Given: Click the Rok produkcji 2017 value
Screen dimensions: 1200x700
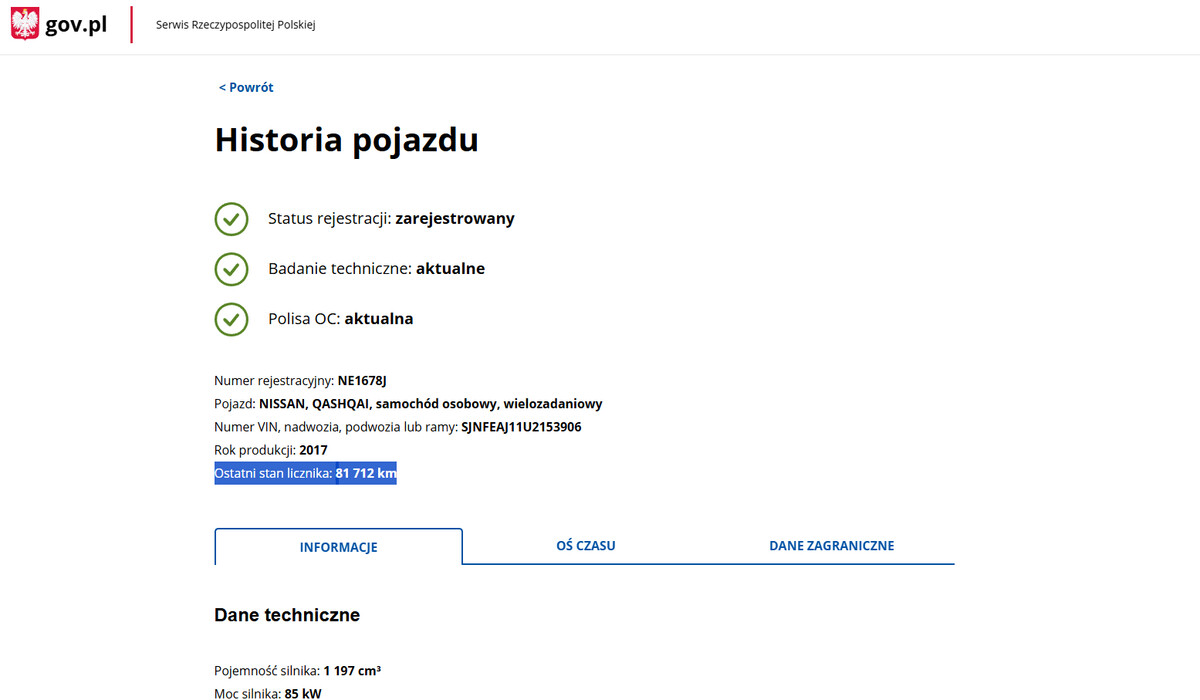Looking at the screenshot, I should click(313, 451).
